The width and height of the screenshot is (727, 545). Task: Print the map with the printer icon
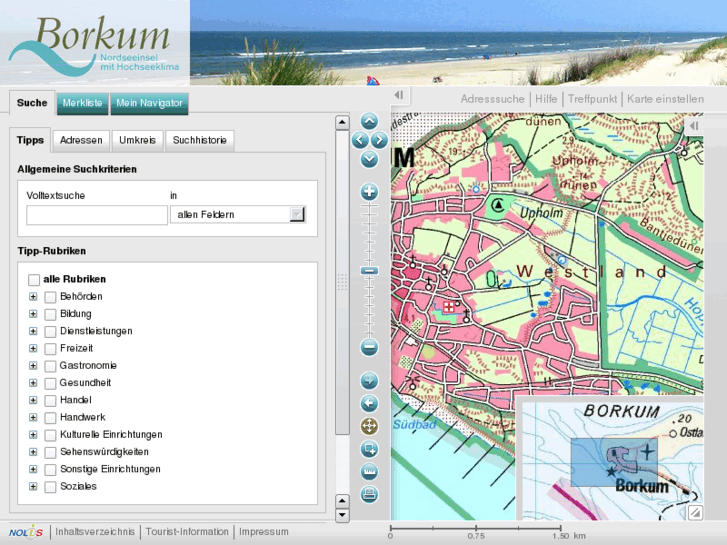click(x=369, y=494)
